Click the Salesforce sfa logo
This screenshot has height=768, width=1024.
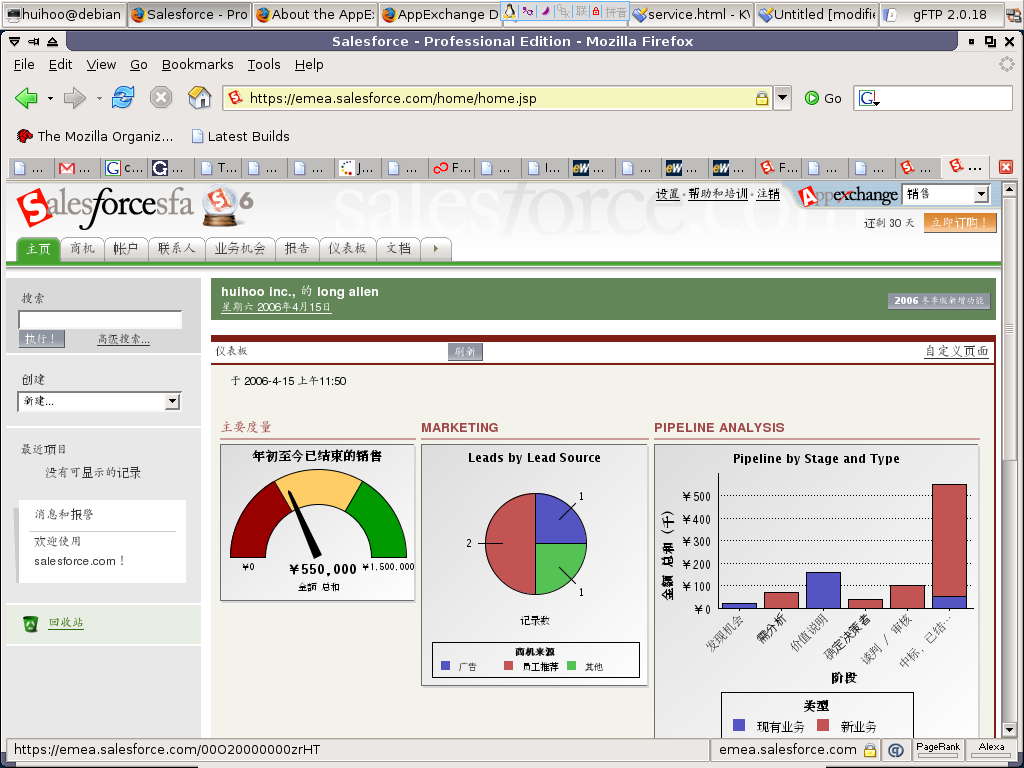tap(105, 208)
